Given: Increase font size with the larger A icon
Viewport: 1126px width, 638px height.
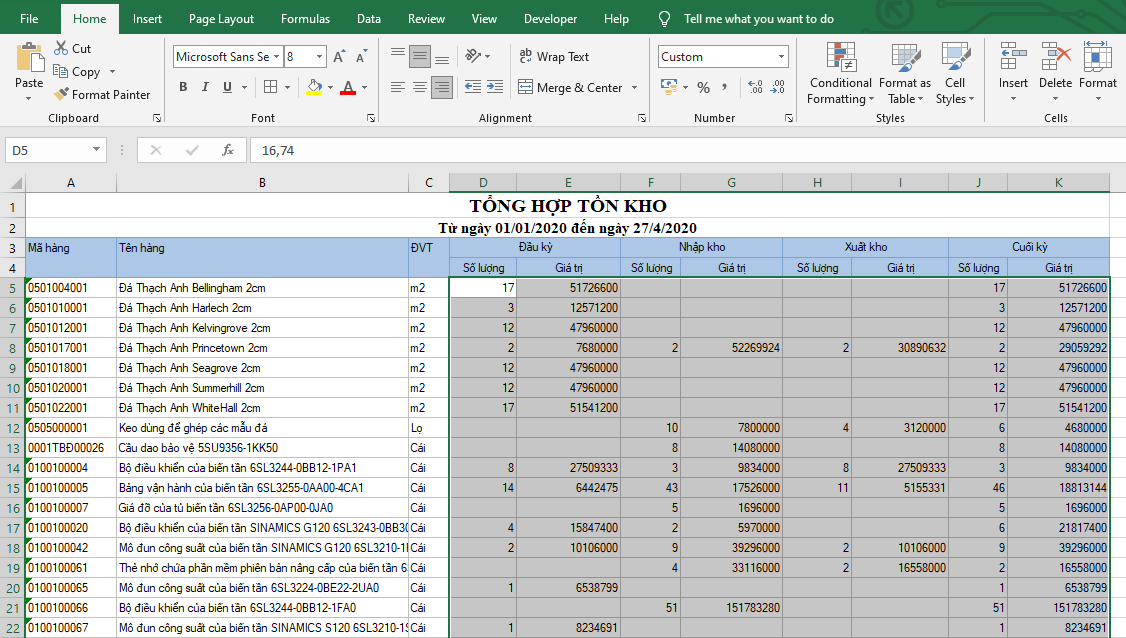Looking at the screenshot, I should click(x=340, y=57).
